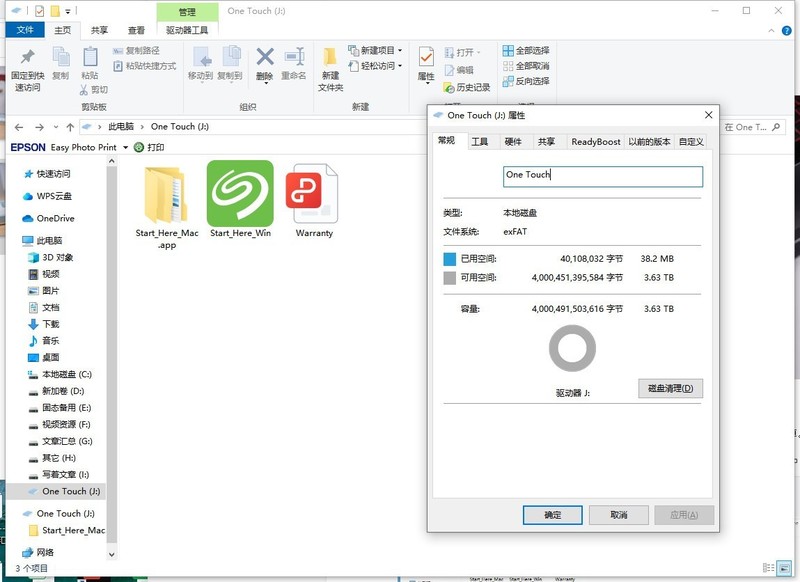Open Previous Versions tab
800x582 pixels.
coord(649,142)
